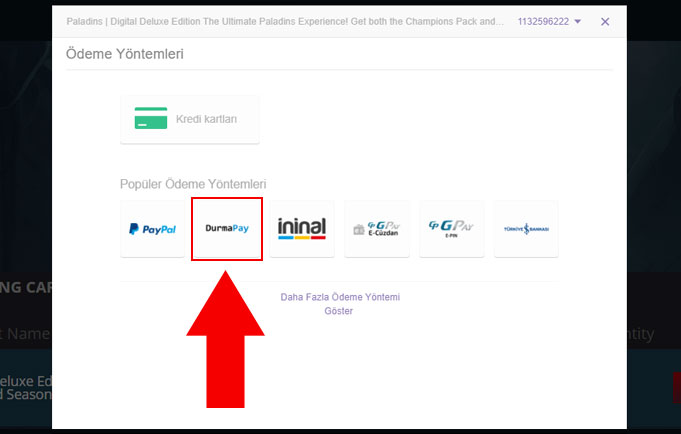This screenshot has height=434, width=681.
Task: Select PayPal as payment method
Action: [152, 229]
